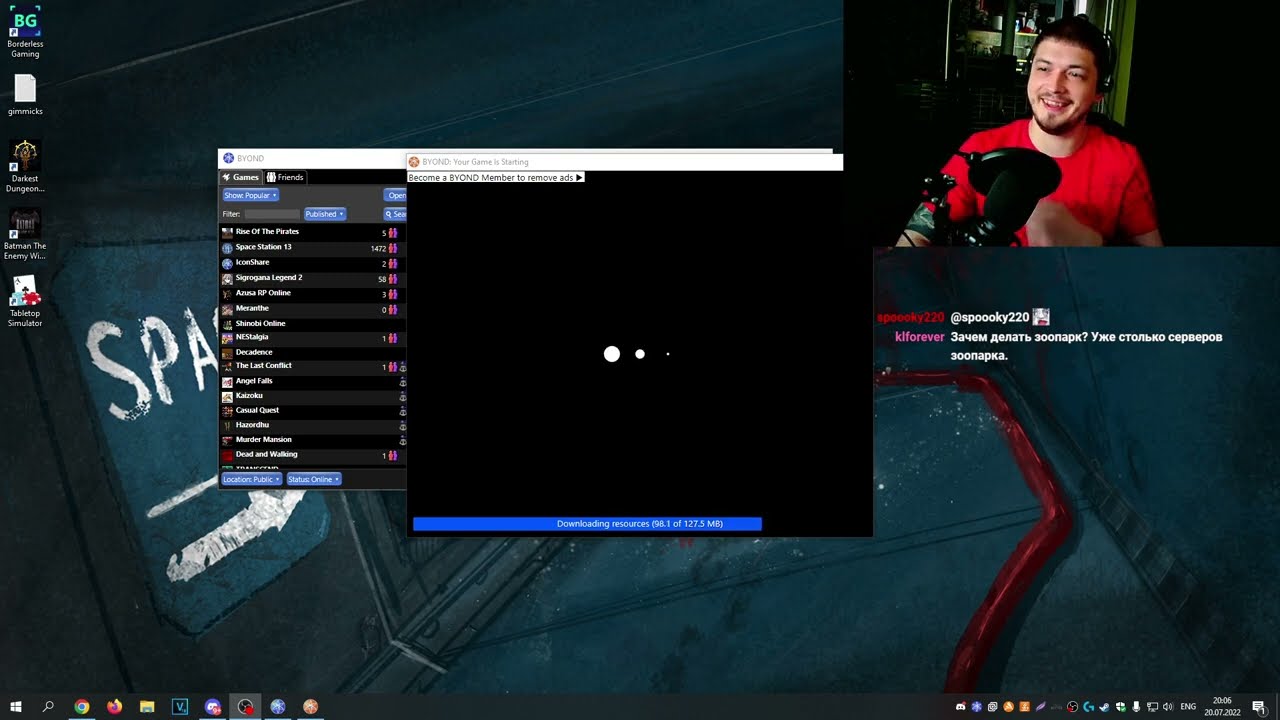Click the volume speaker tray icon
This screenshot has width=1280, height=720.
(x=1168, y=707)
